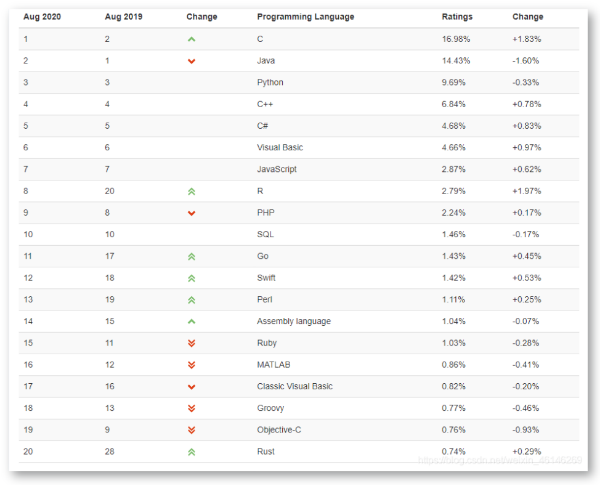Click the double green up arrow for R
The width and height of the screenshot is (600, 485).
[191, 191]
